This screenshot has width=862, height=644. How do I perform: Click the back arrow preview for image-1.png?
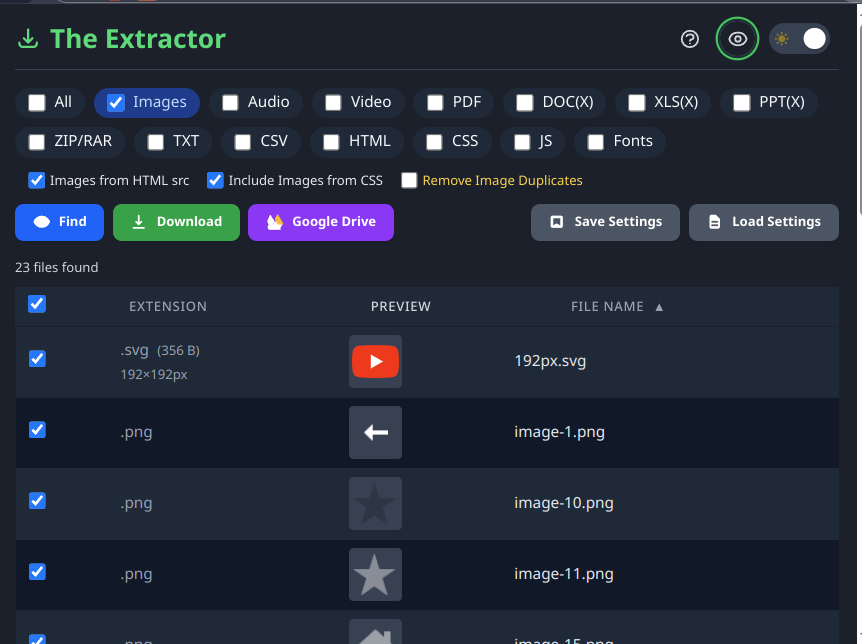375,432
